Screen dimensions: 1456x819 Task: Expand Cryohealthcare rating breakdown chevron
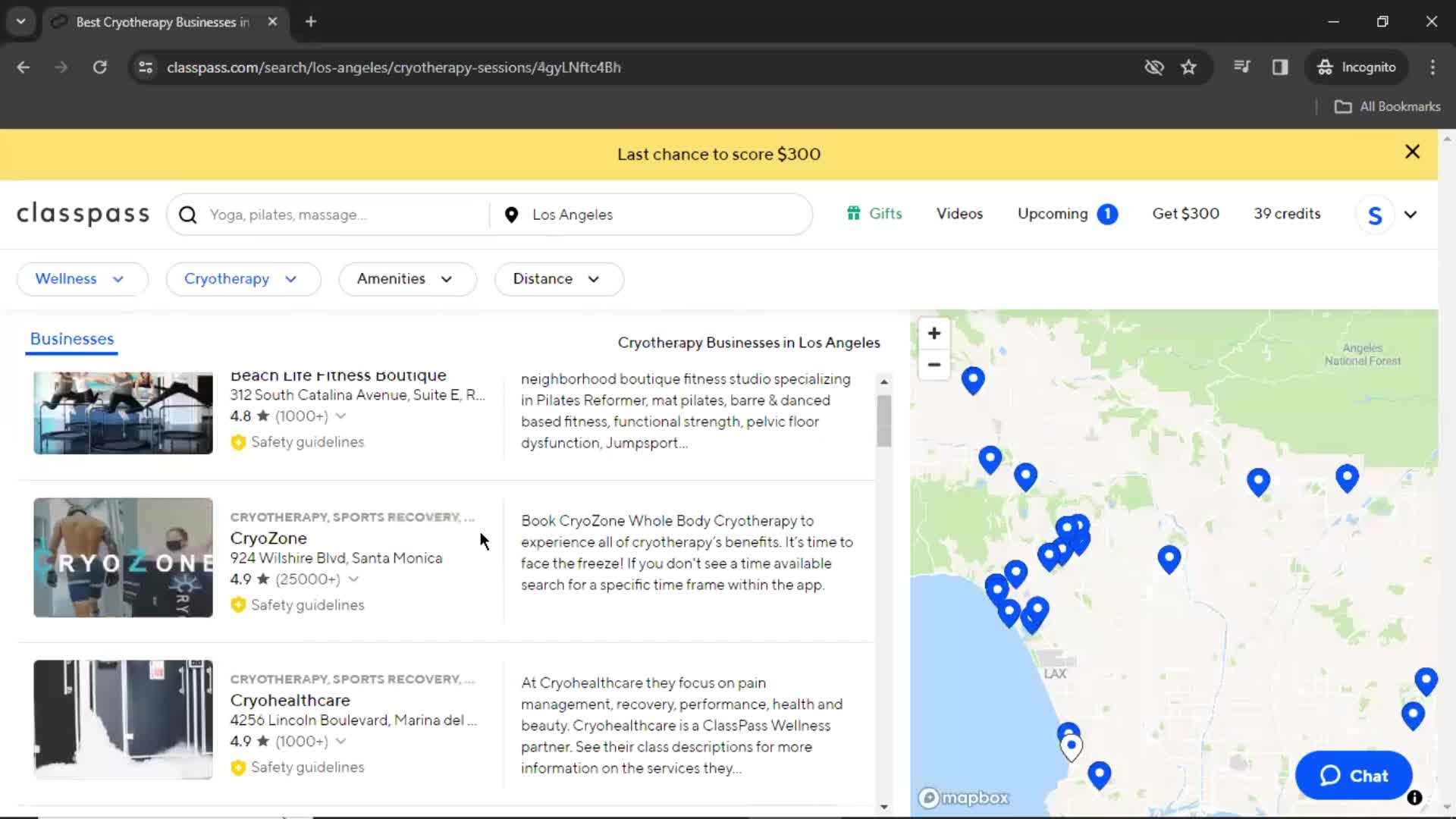click(x=341, y=742)
